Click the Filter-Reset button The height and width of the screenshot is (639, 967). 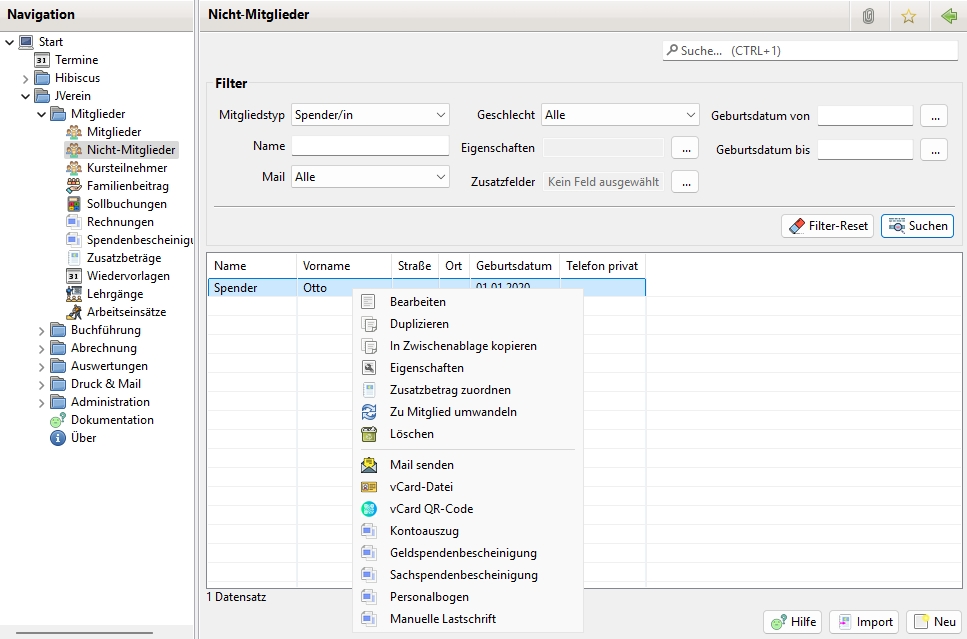827,226
